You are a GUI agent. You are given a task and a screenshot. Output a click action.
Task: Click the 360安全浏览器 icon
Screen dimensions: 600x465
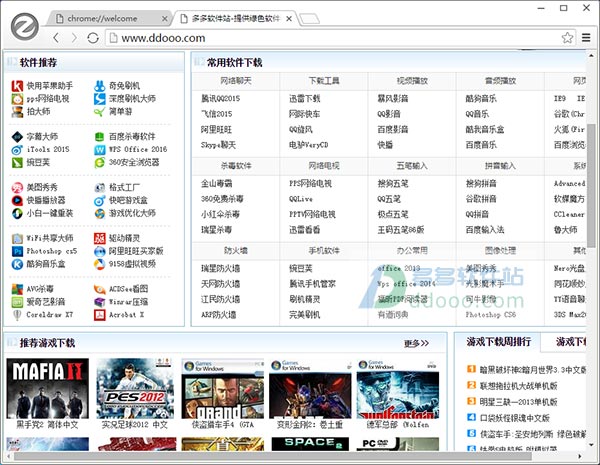99,163
